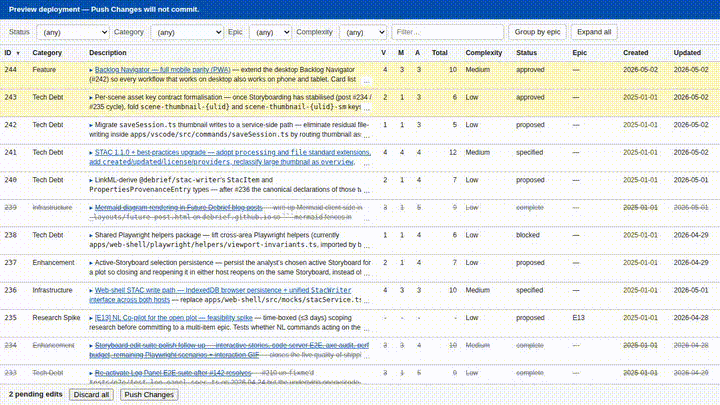Expand row 237 Active-Storyboard triangle
This screenshot has width=720, height=405.
(x=91, y=263)
